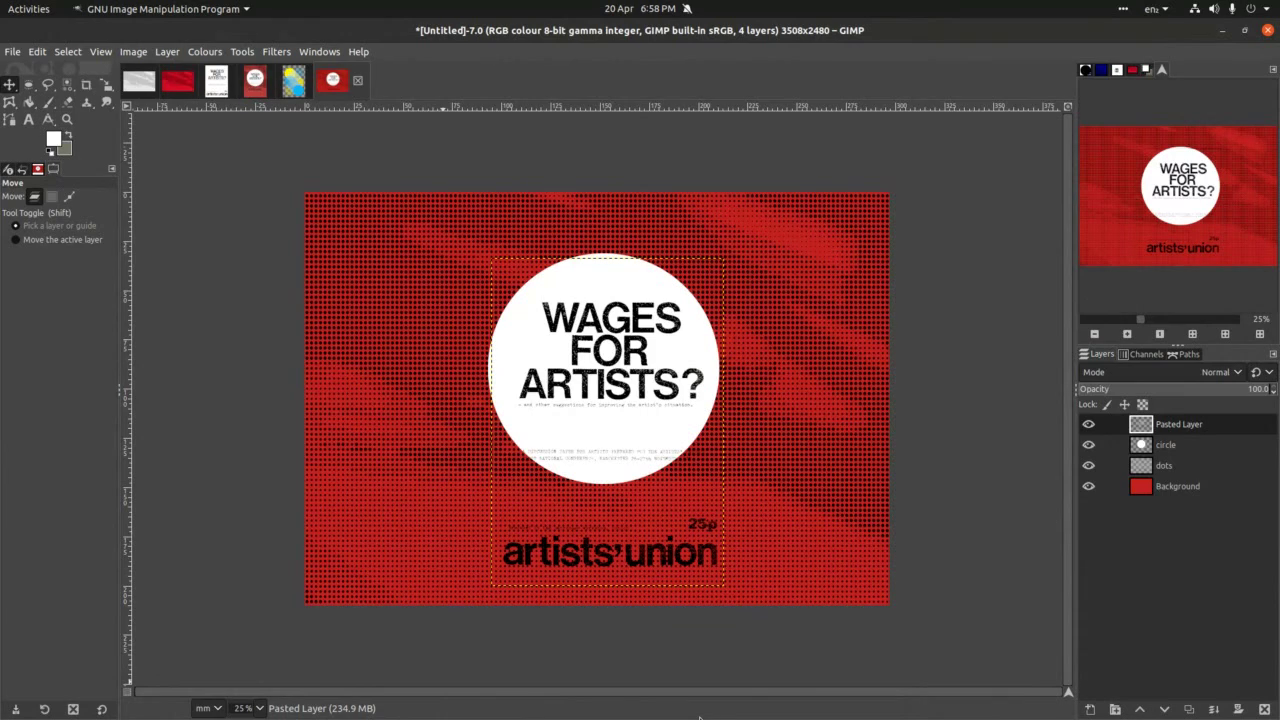The width and height of the screenshot is (1280, 720).
Task: Select the Move tool in the toolbox
Action: 9,85
